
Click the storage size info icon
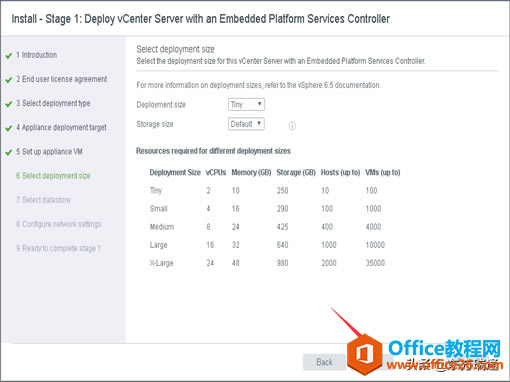[x=292, y=126]
